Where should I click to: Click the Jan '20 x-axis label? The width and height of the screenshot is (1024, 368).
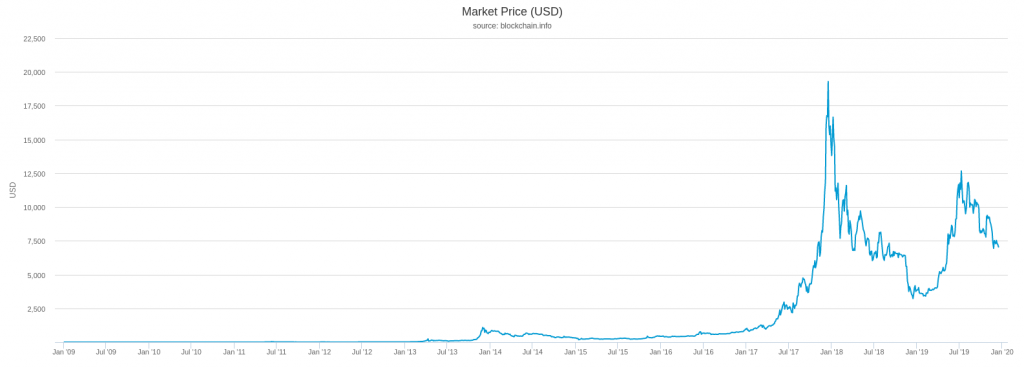[1002, 352]
